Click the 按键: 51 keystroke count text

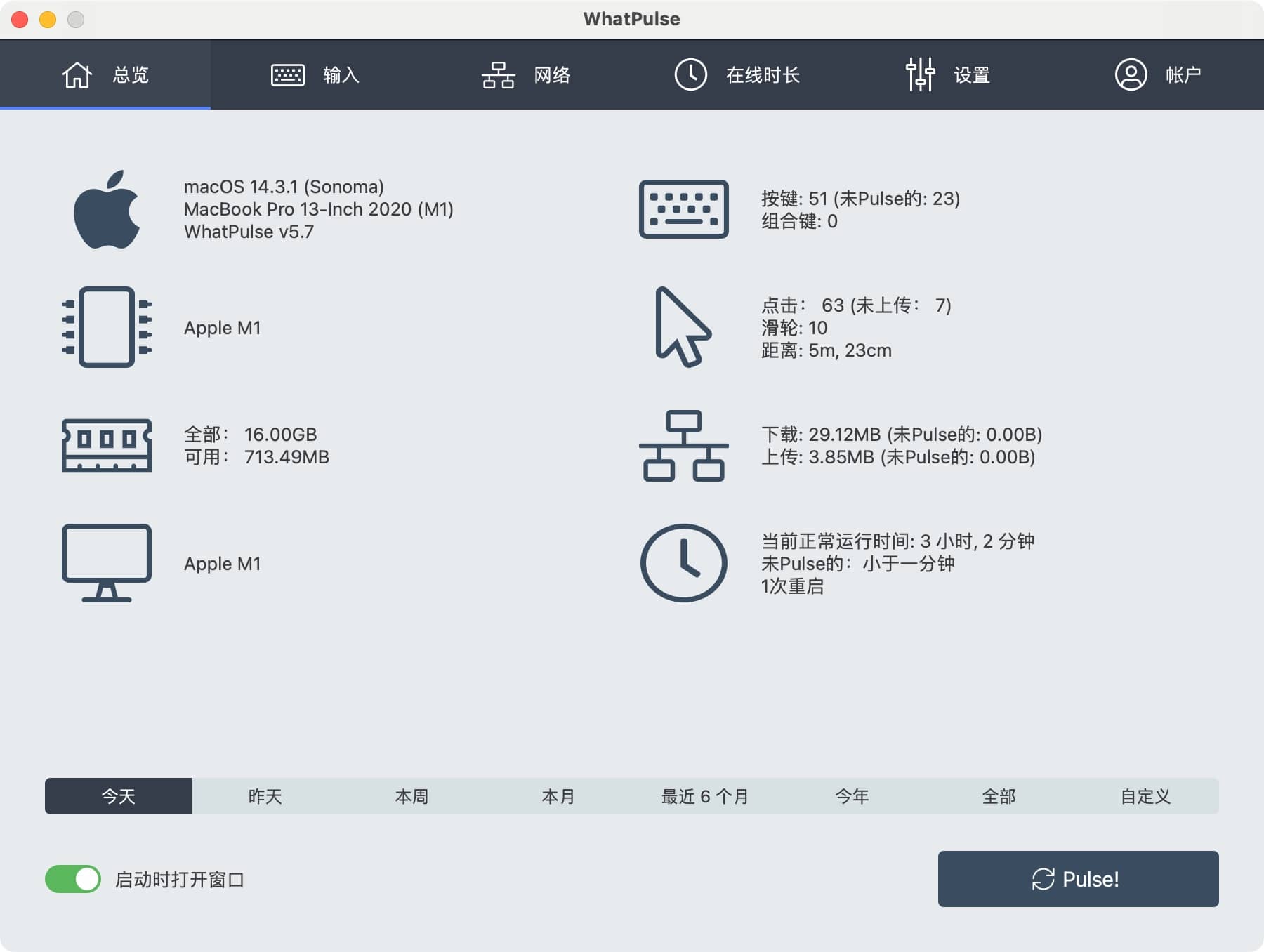pyautogui.click(x=860, y=199)
